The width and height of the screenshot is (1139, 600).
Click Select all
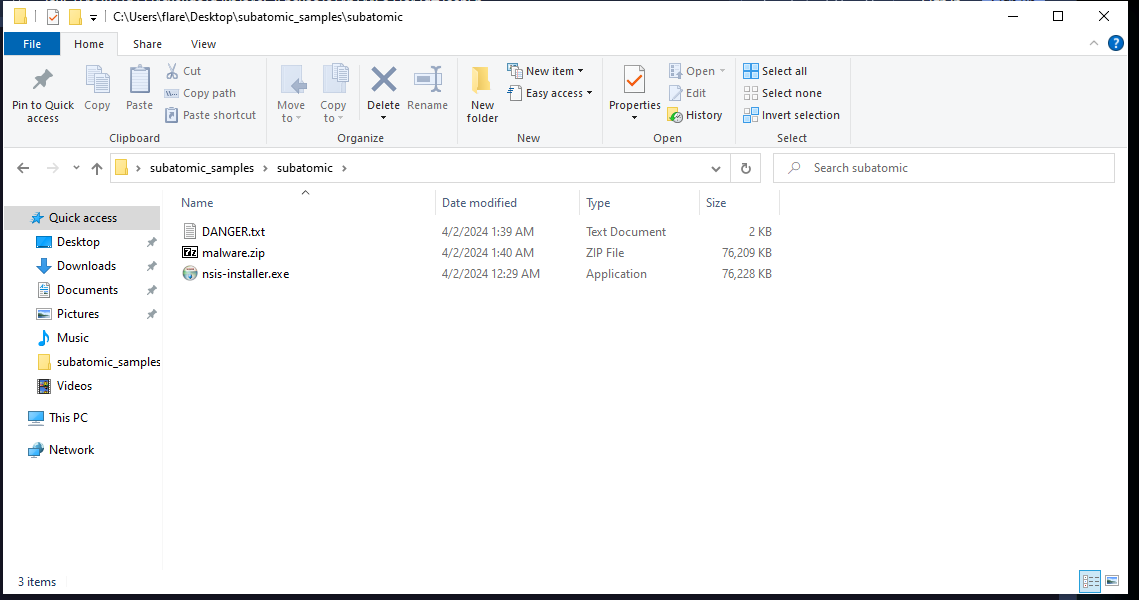775,71
